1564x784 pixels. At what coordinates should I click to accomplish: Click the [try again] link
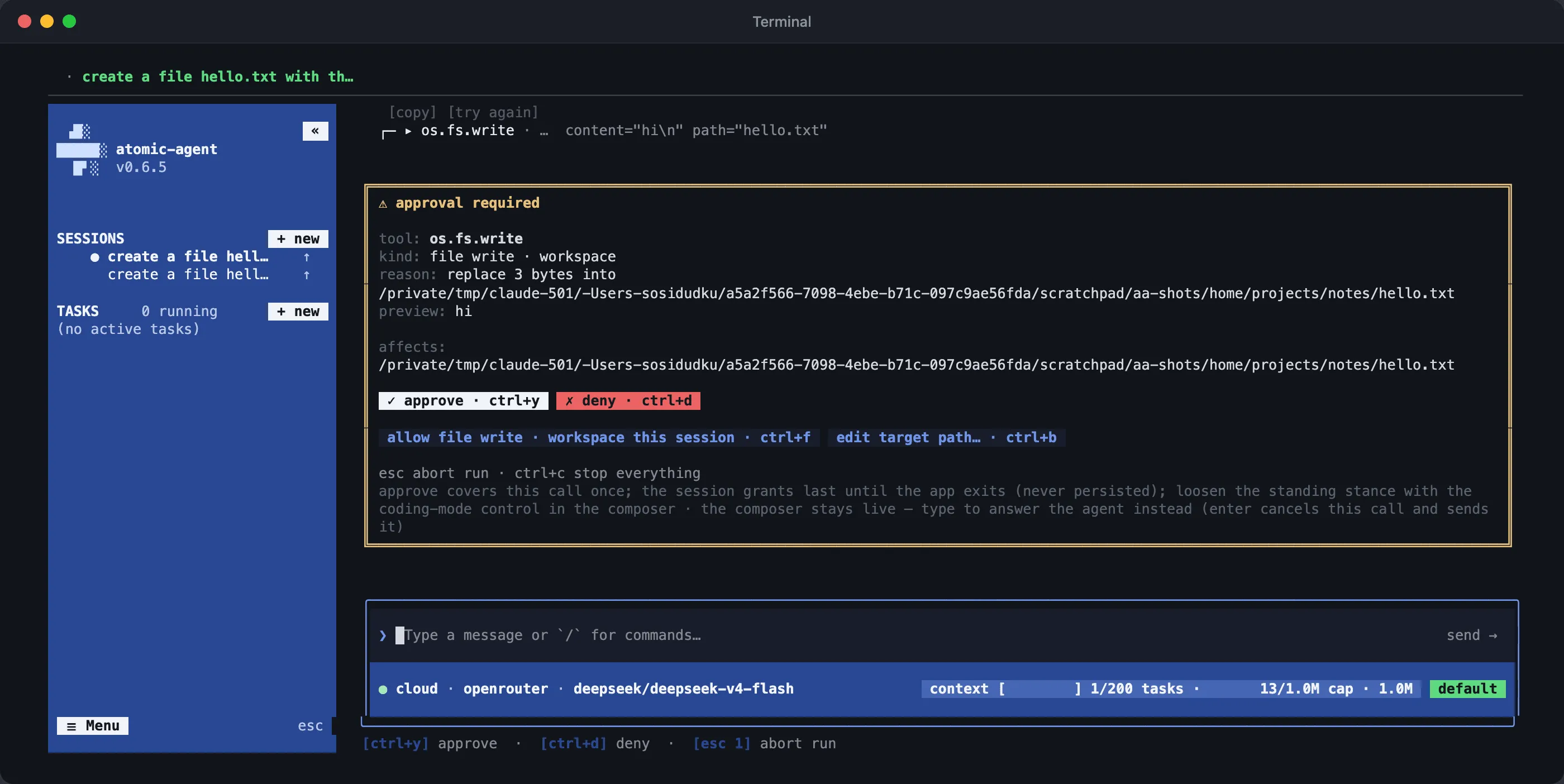493,112
